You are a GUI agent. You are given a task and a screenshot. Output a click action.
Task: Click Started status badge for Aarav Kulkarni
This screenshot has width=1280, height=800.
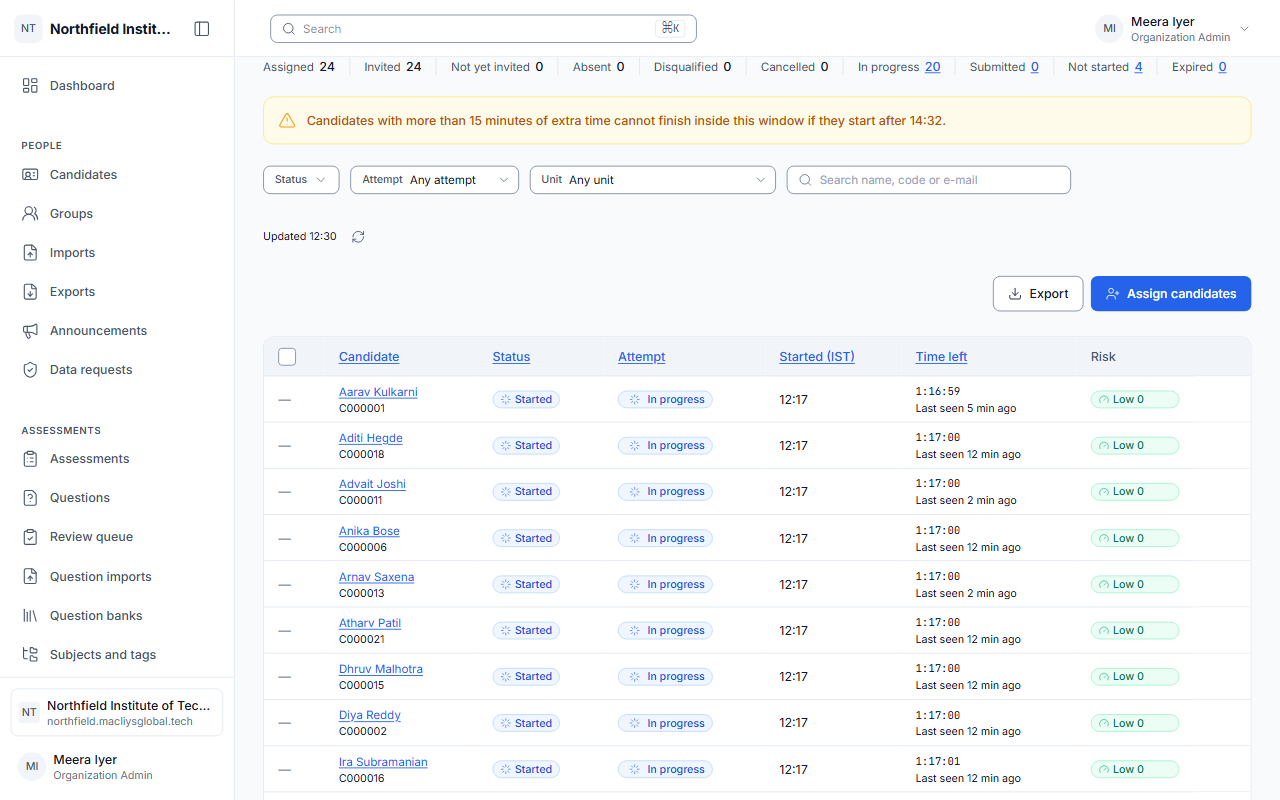click(526, 400)
